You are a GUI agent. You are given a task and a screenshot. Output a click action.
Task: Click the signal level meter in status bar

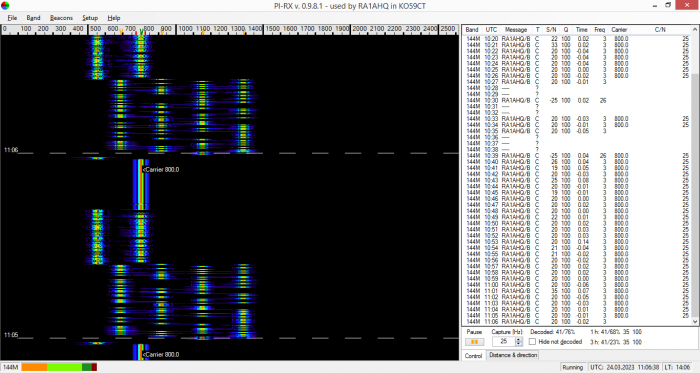tap(59, 367)
